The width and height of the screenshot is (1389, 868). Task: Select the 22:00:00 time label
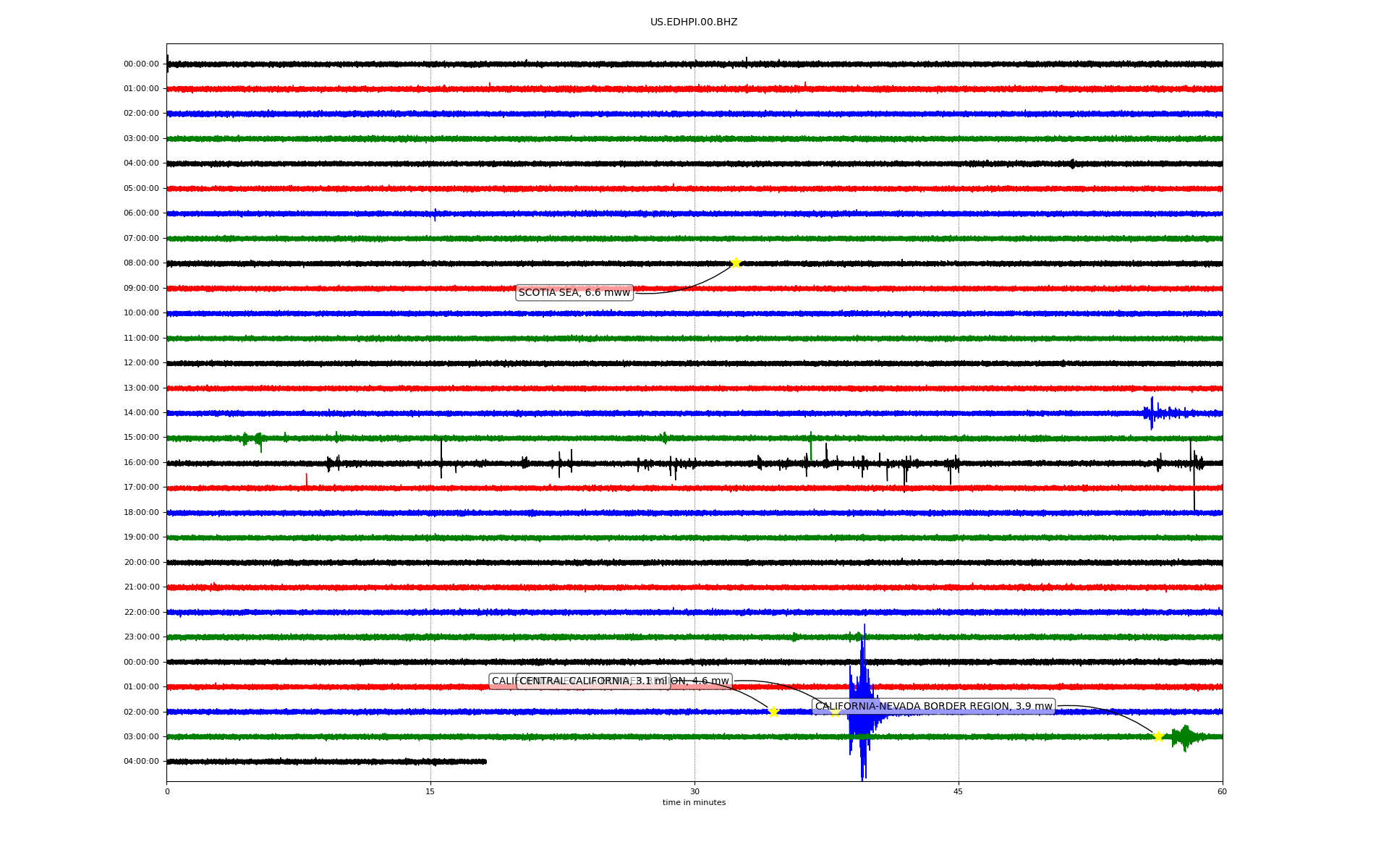point(141,613)
